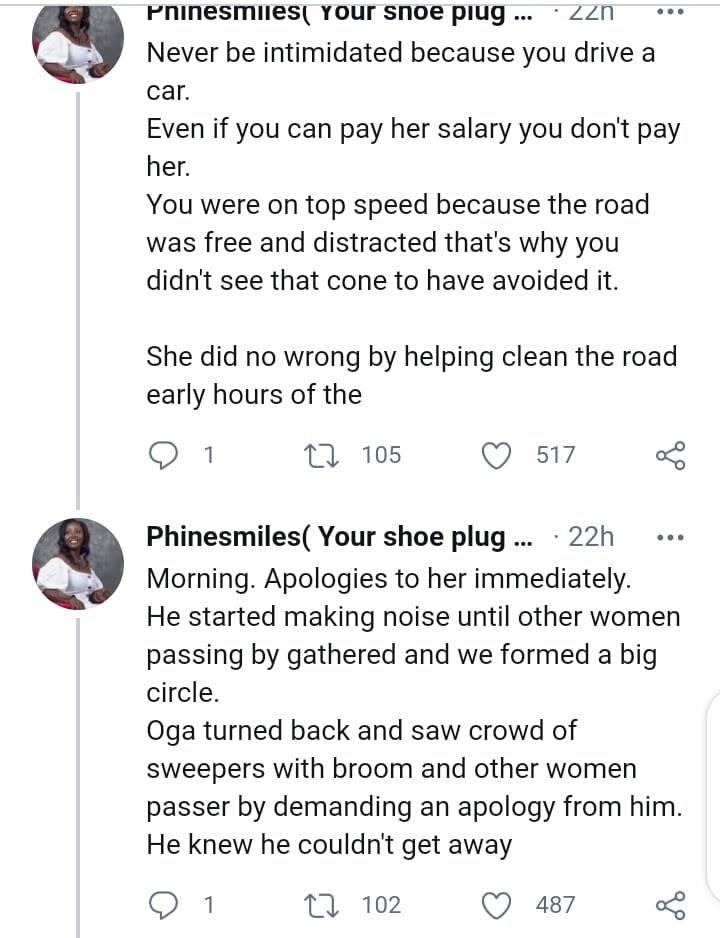Toggle the heart on the tweet with 517 likes

[x=496, y=455]
